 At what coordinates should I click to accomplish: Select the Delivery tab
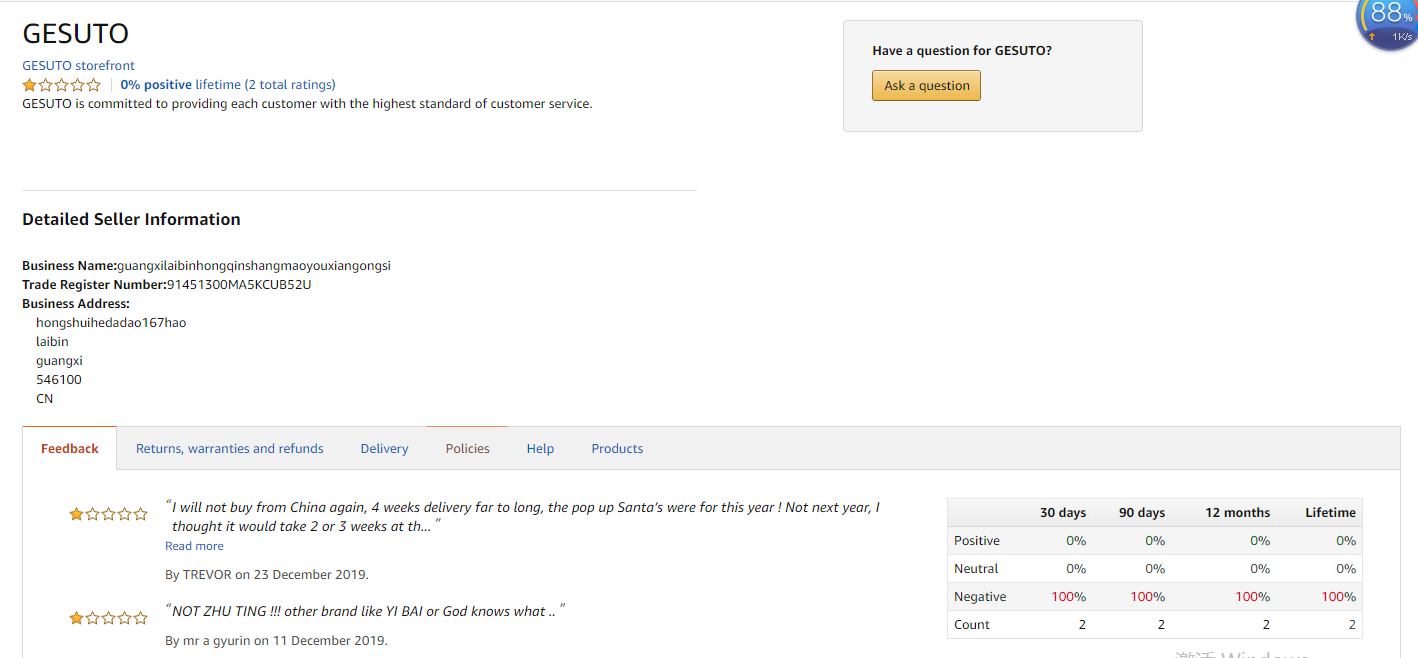[384, 449]
